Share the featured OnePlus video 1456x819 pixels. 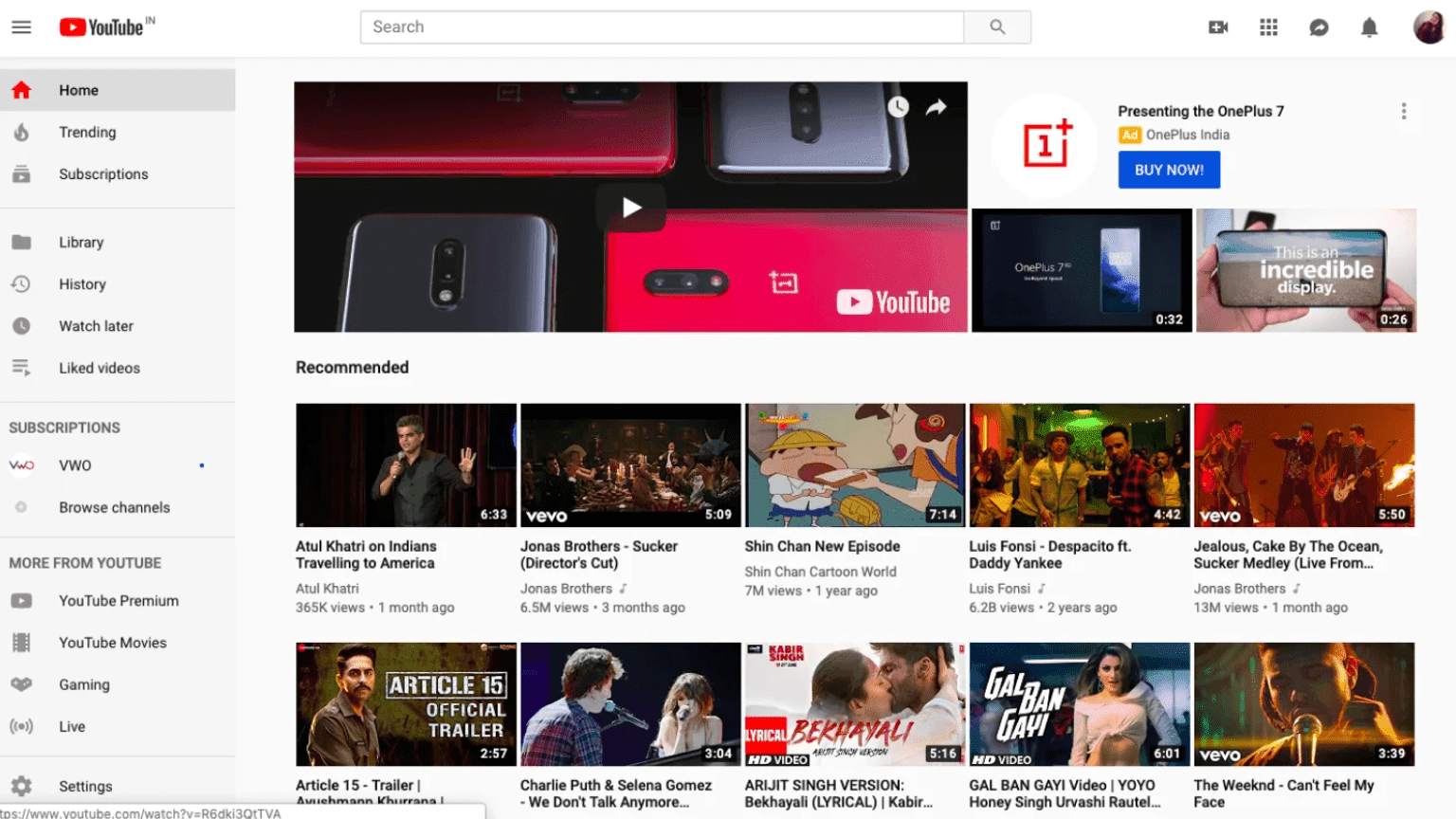937,107
